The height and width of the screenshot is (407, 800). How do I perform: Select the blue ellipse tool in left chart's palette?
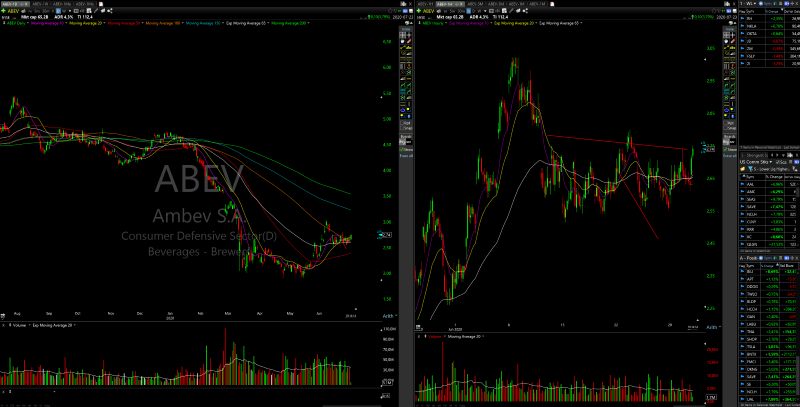[x=403, y=109]
